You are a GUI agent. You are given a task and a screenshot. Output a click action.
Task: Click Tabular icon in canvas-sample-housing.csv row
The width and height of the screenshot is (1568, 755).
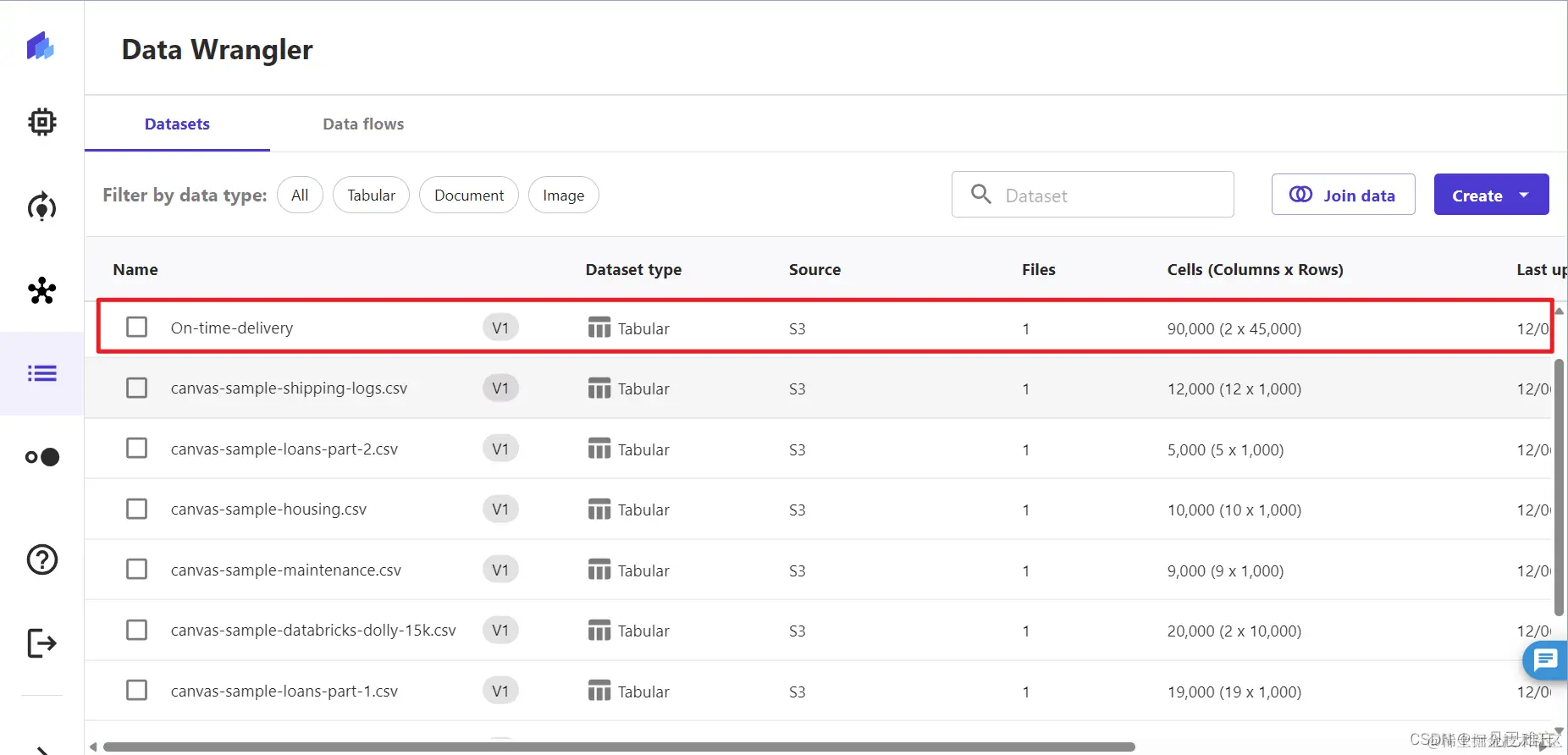[x=599, y=510]
